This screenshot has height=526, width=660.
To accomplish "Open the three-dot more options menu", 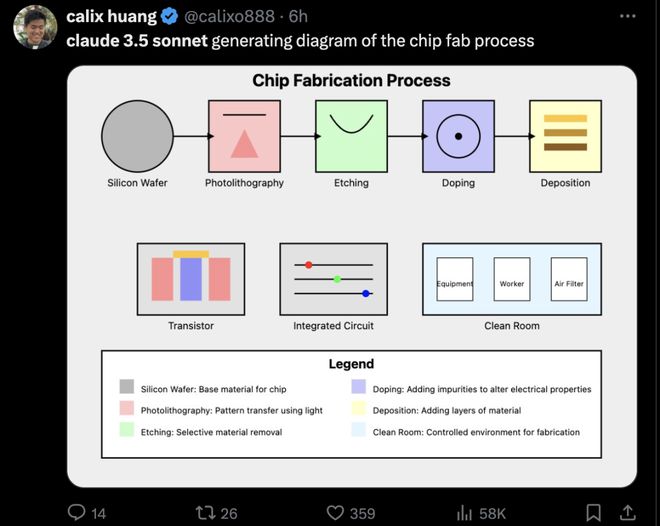I will pos(628,16).
